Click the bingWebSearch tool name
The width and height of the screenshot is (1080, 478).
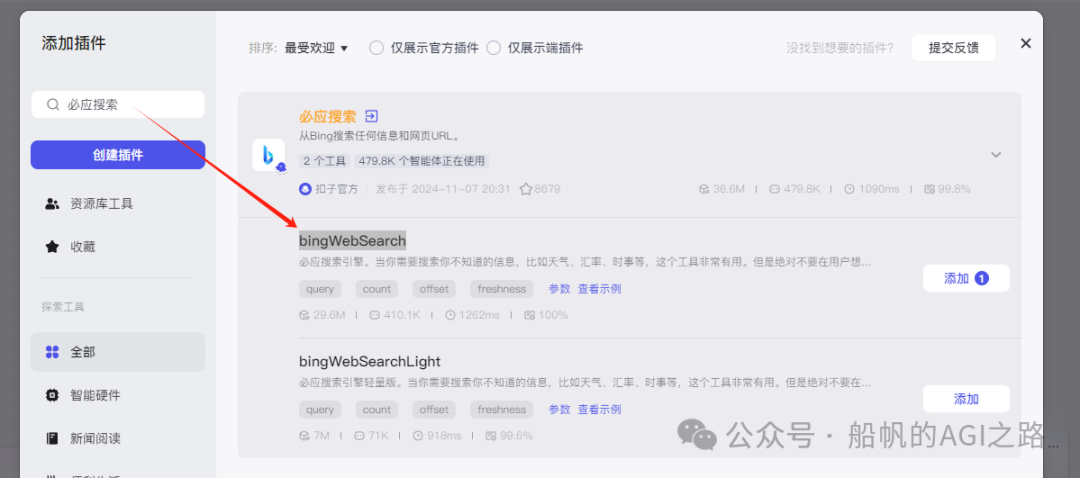[x=352, y=240]
